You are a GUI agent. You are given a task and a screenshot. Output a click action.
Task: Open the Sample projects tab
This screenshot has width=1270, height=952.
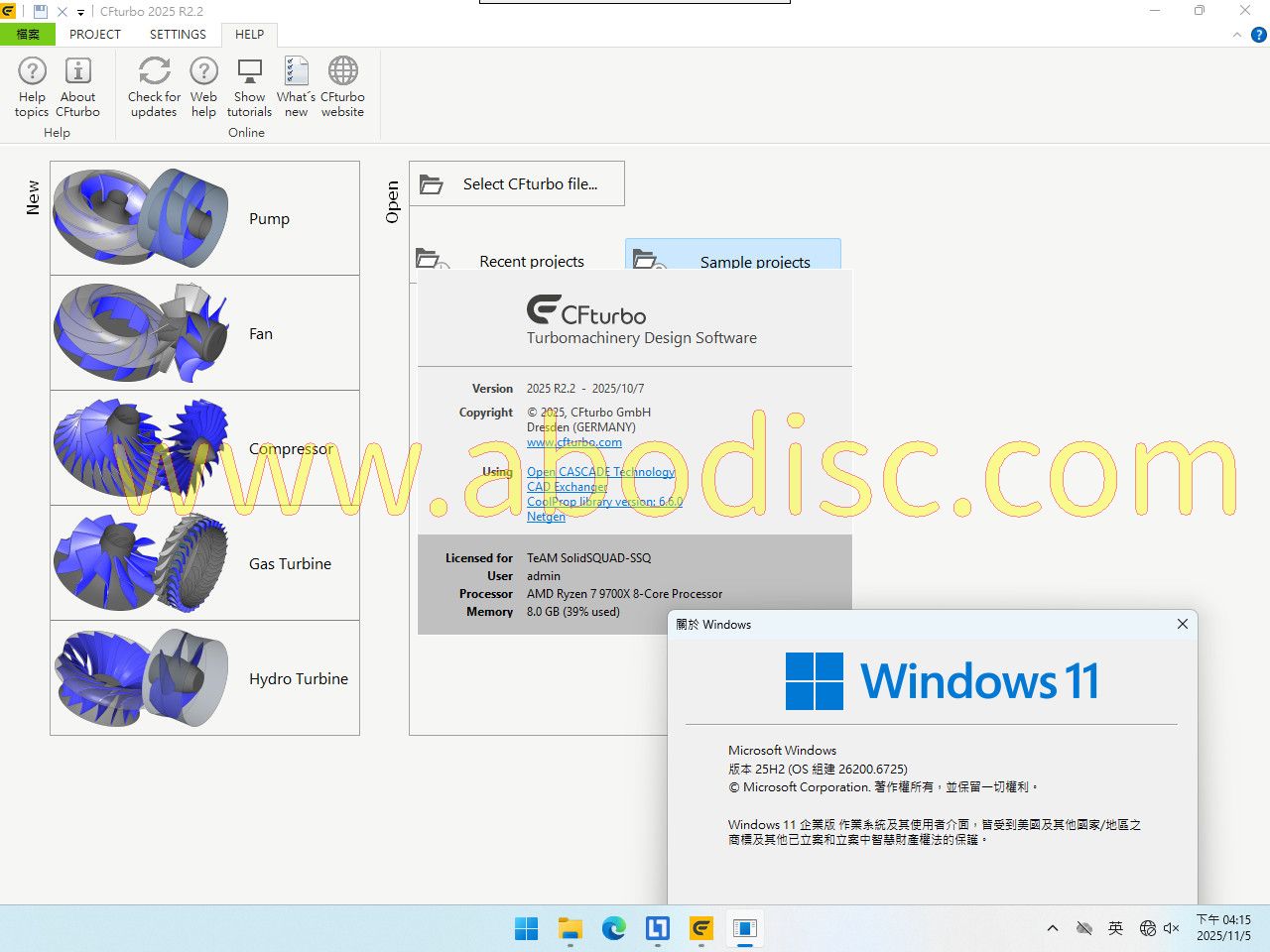733,261
